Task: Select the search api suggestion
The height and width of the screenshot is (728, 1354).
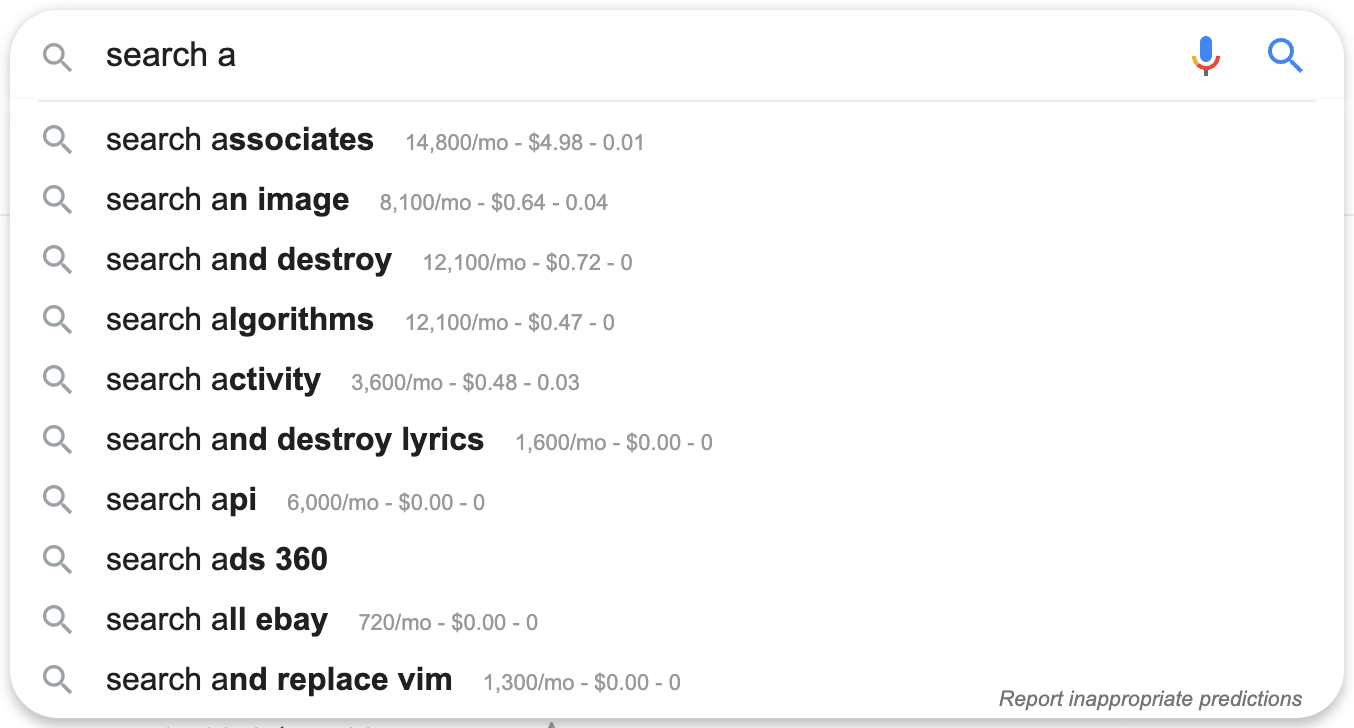Action: click(677, 500)
